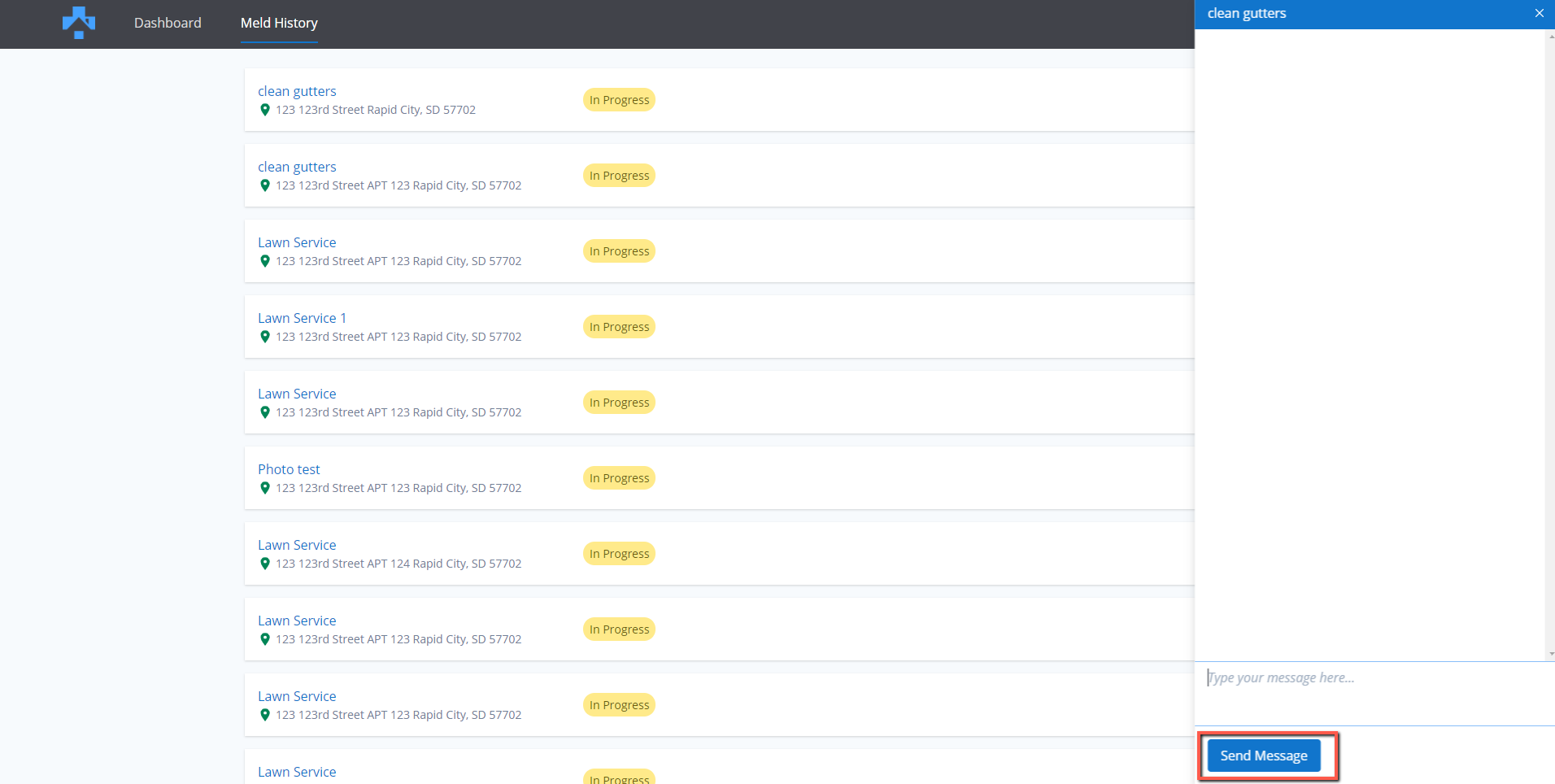Viewport: 1555px width, 784px height.
Task: Click location pin icon under Photo test
Action: pyautogui.click(x=264, y=488)
